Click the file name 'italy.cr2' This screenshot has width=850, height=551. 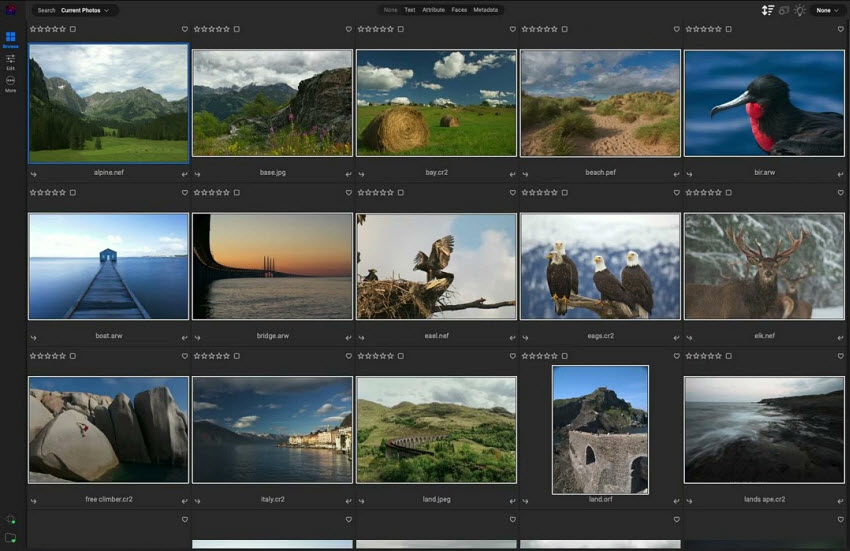click(273, 499)
